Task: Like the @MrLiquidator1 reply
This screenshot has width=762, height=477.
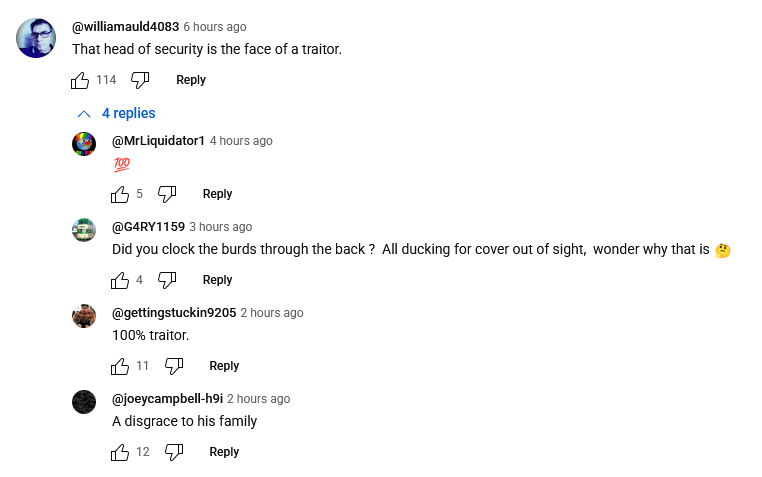Action: [x=120, y=194]
